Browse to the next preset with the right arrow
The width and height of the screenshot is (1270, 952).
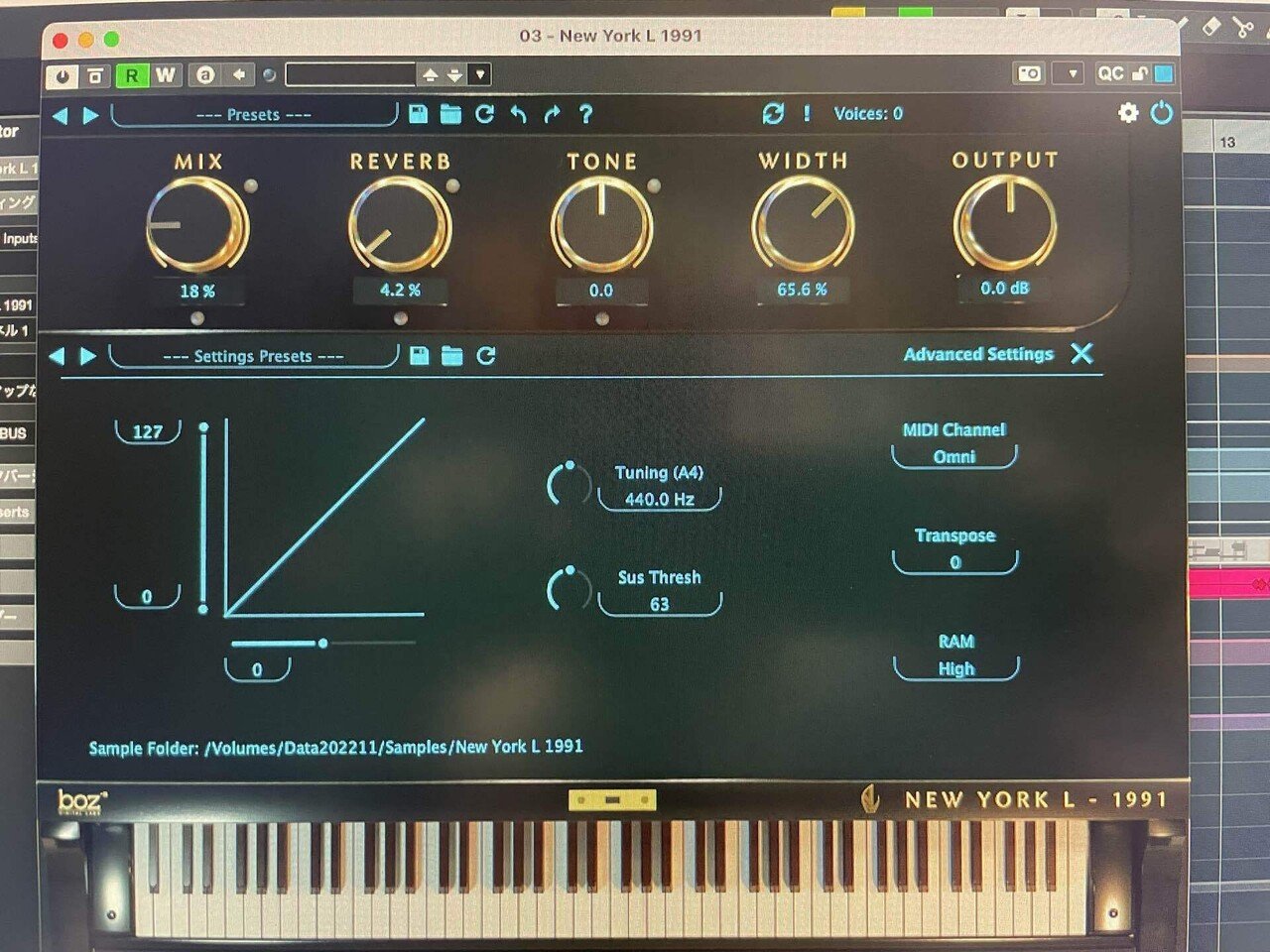[89, 113]
